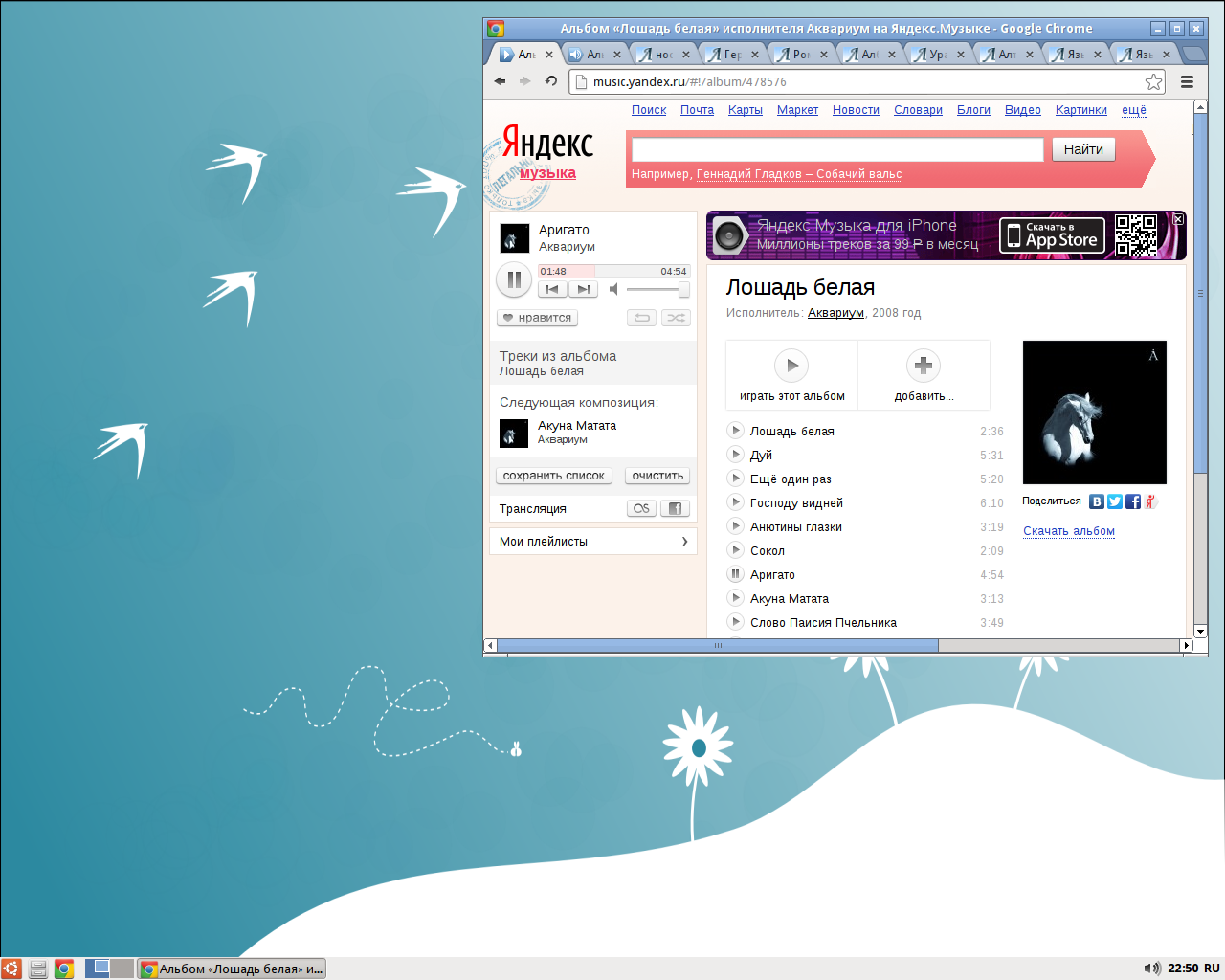Skip to next track in the player
1225x980 pixels.
click(583, 289)
